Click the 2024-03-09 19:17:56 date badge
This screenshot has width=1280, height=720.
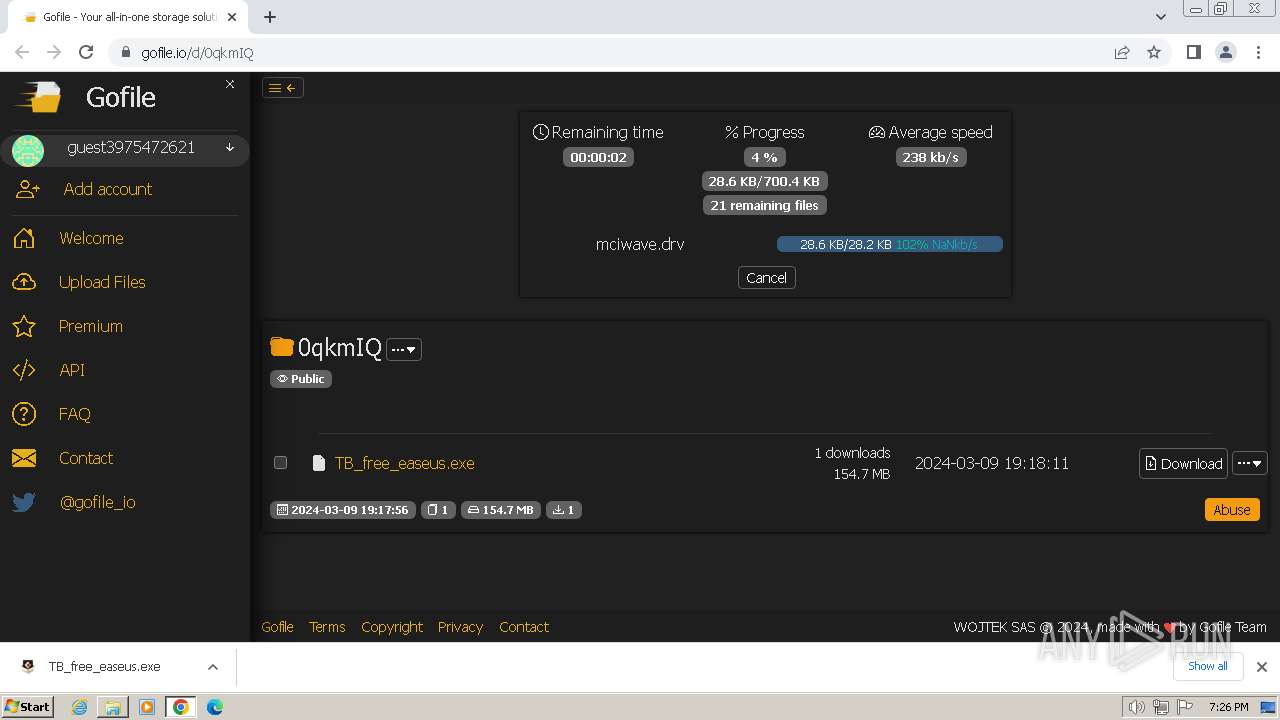[342, 510]
